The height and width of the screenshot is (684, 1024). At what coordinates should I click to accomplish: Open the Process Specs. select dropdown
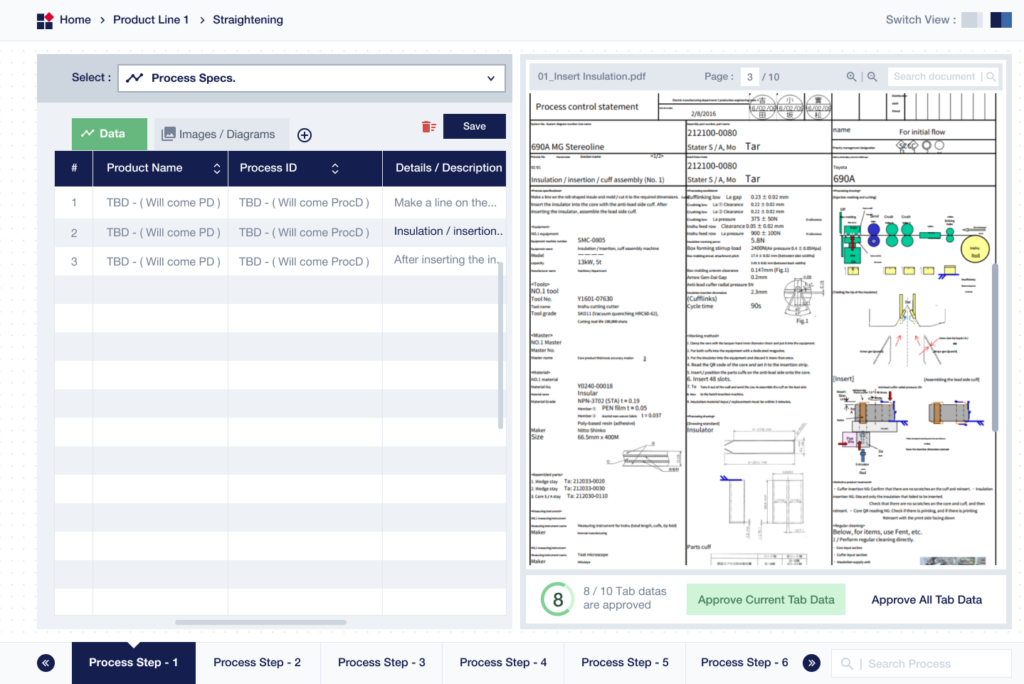coord(312,78)
